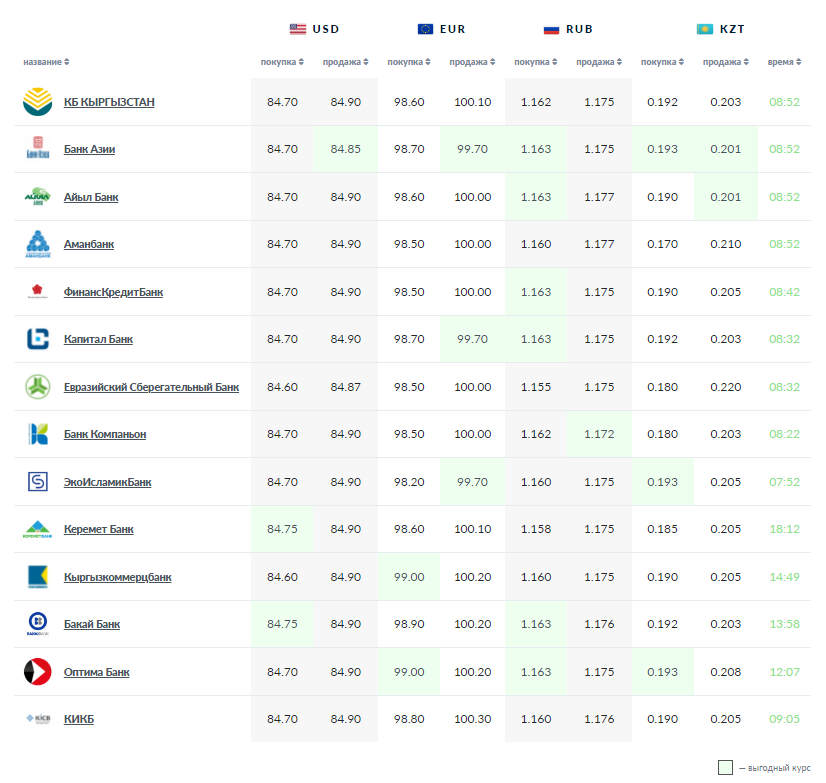Sort table by название column
This screenshot has width=826, height=783.
coord(46,62)
